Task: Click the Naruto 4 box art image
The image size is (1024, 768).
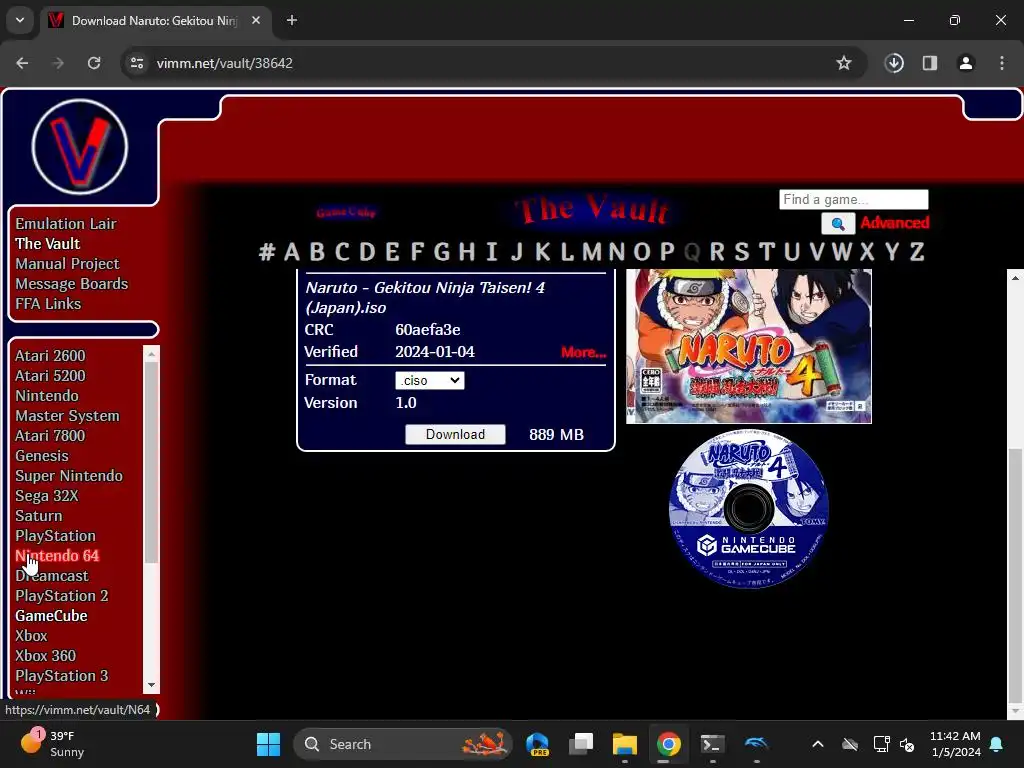Action: pos(748,346)
